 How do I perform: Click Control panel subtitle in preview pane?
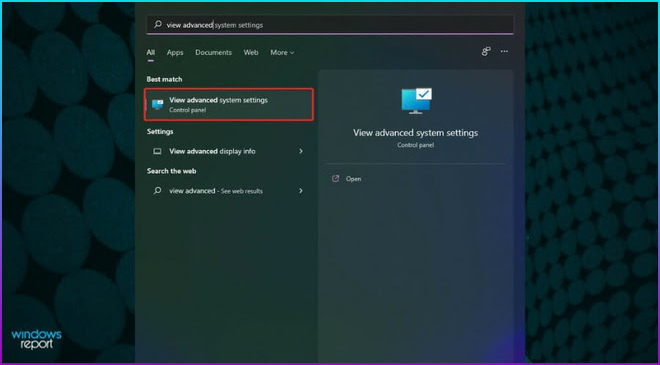coord(415,145)
